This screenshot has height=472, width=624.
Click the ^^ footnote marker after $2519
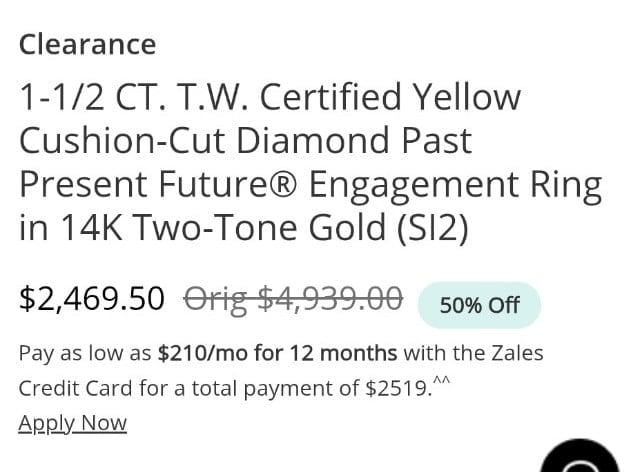(x=441, y=380)
